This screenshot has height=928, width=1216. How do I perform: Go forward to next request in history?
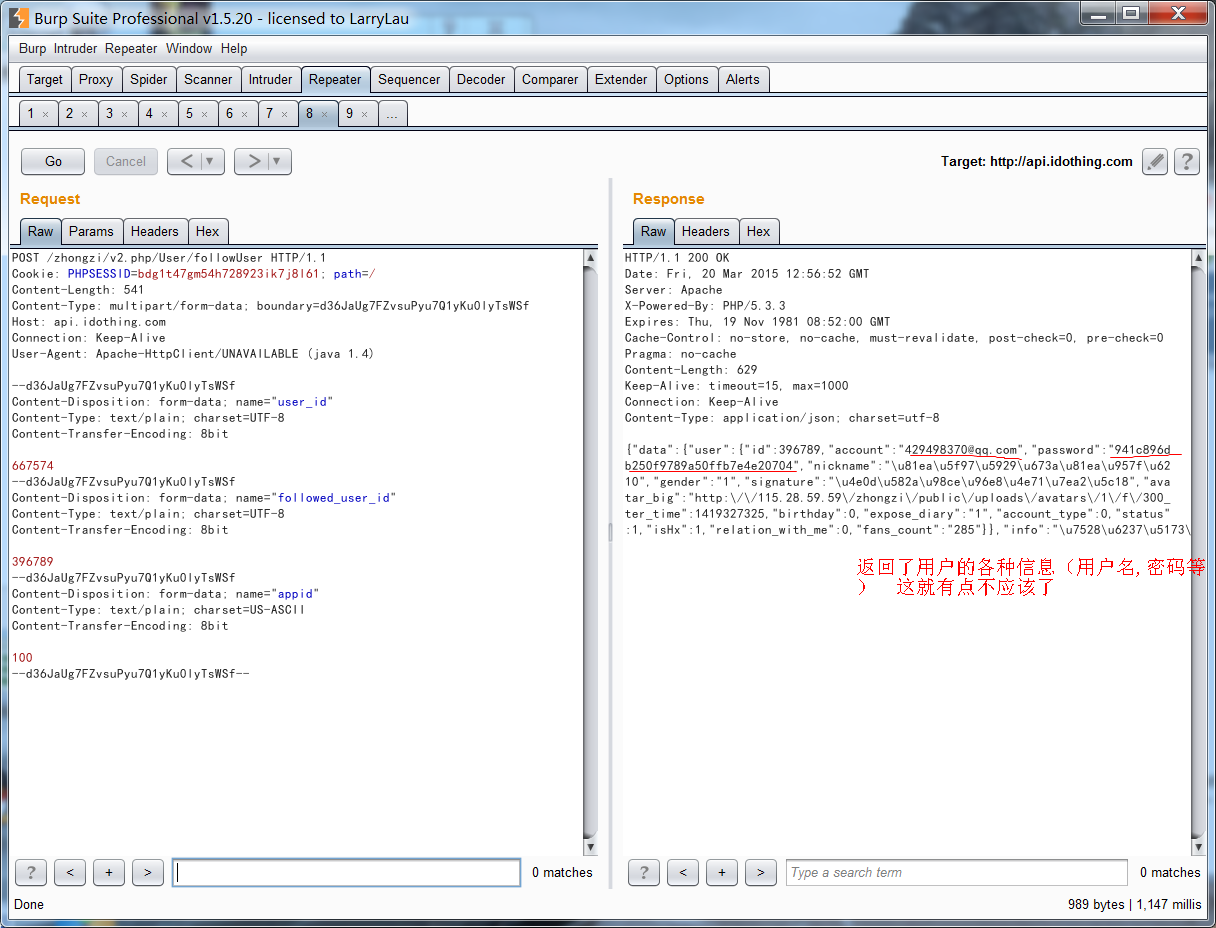coord(252,161)
